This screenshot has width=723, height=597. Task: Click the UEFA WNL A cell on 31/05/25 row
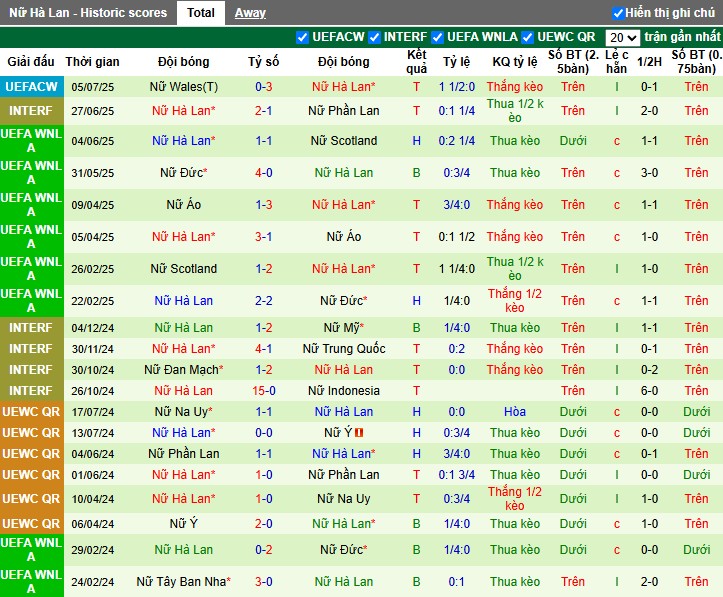[x=31, y=173]
